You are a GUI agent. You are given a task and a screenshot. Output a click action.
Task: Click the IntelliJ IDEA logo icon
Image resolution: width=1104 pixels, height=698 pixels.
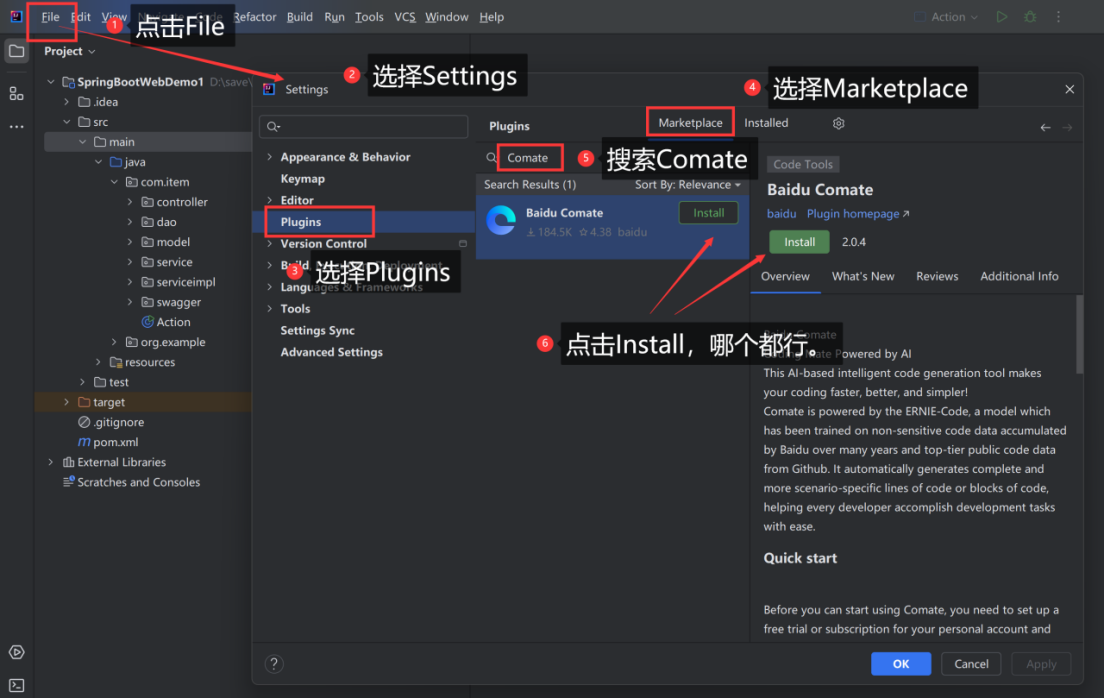(x=16, y=16)
